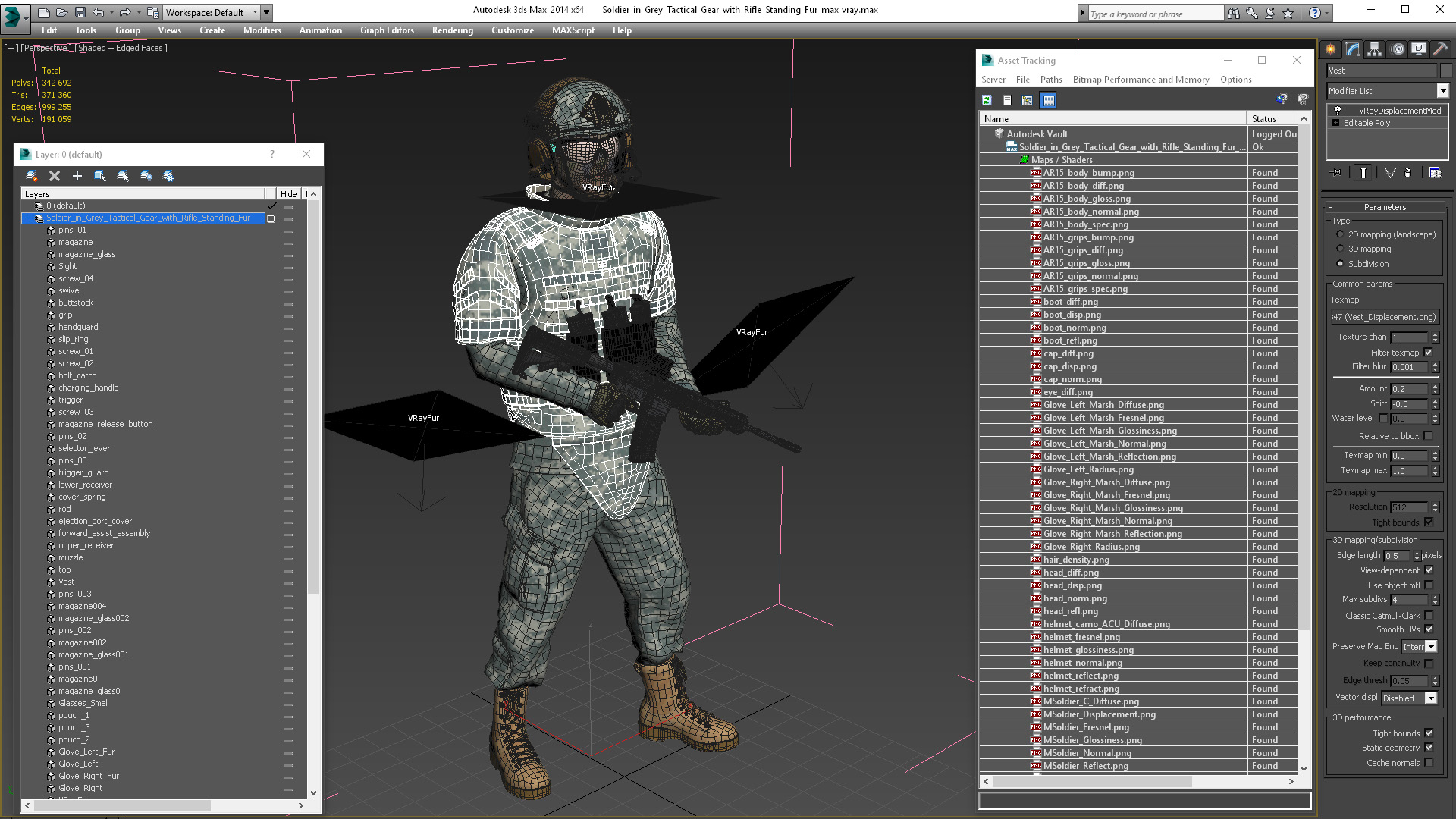Toggle Use object mtl checkbox
Image resolution: width=1456 pixels, height=819 pixels.
point(1429,585)
